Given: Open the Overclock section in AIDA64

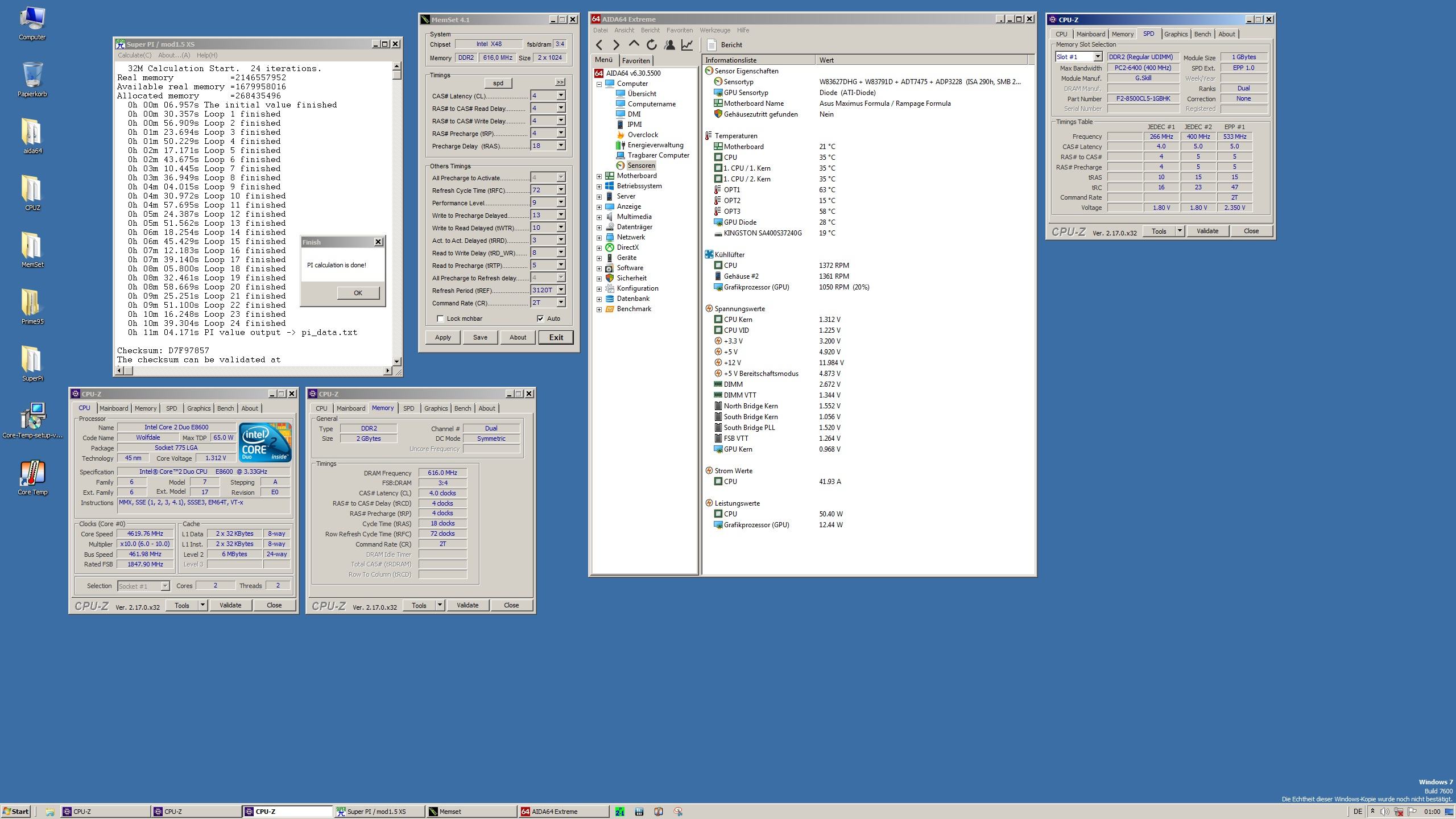Looking at the screenshot, I should [x=643, y=135].
